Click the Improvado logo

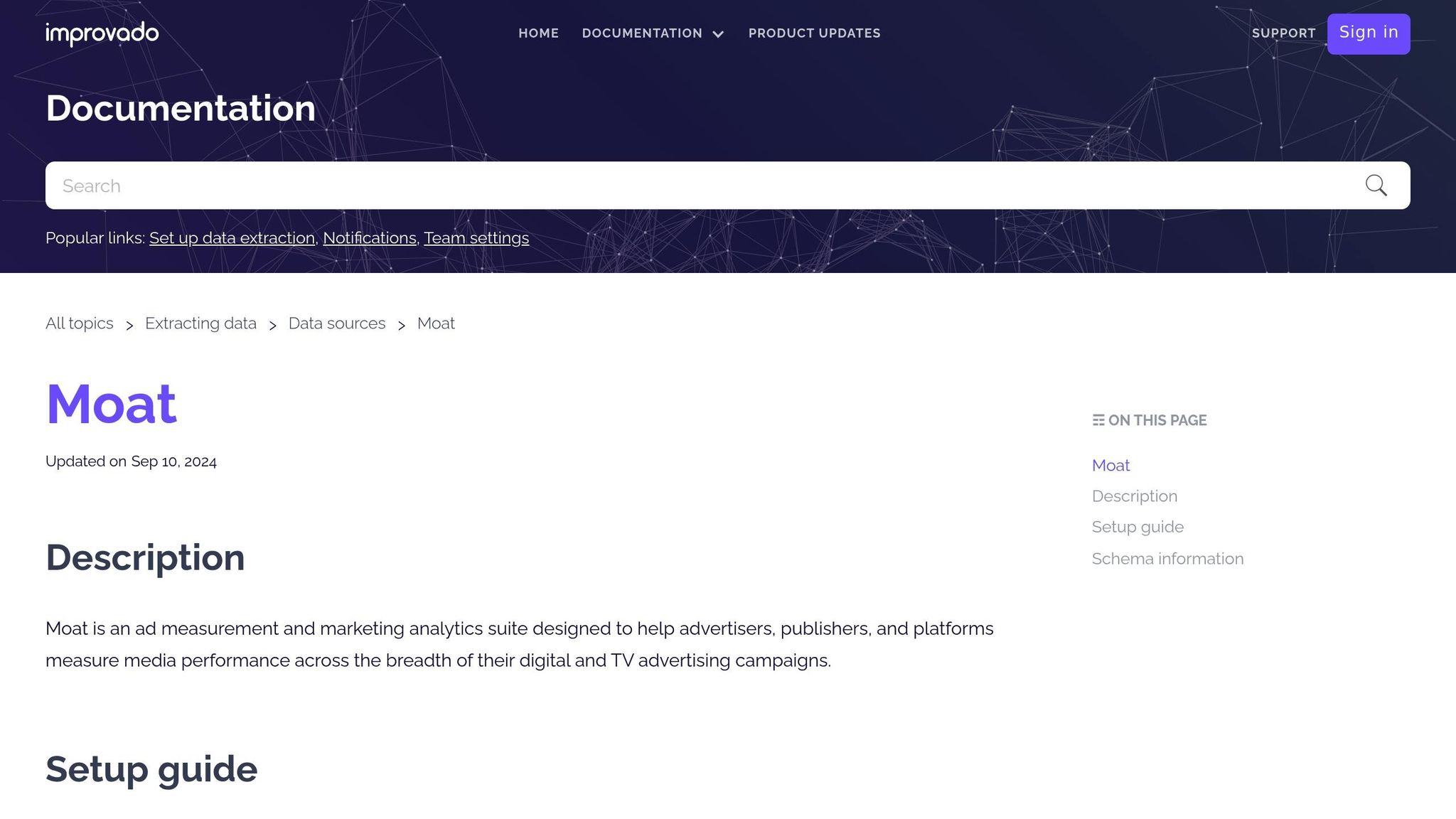click(102, 33)
